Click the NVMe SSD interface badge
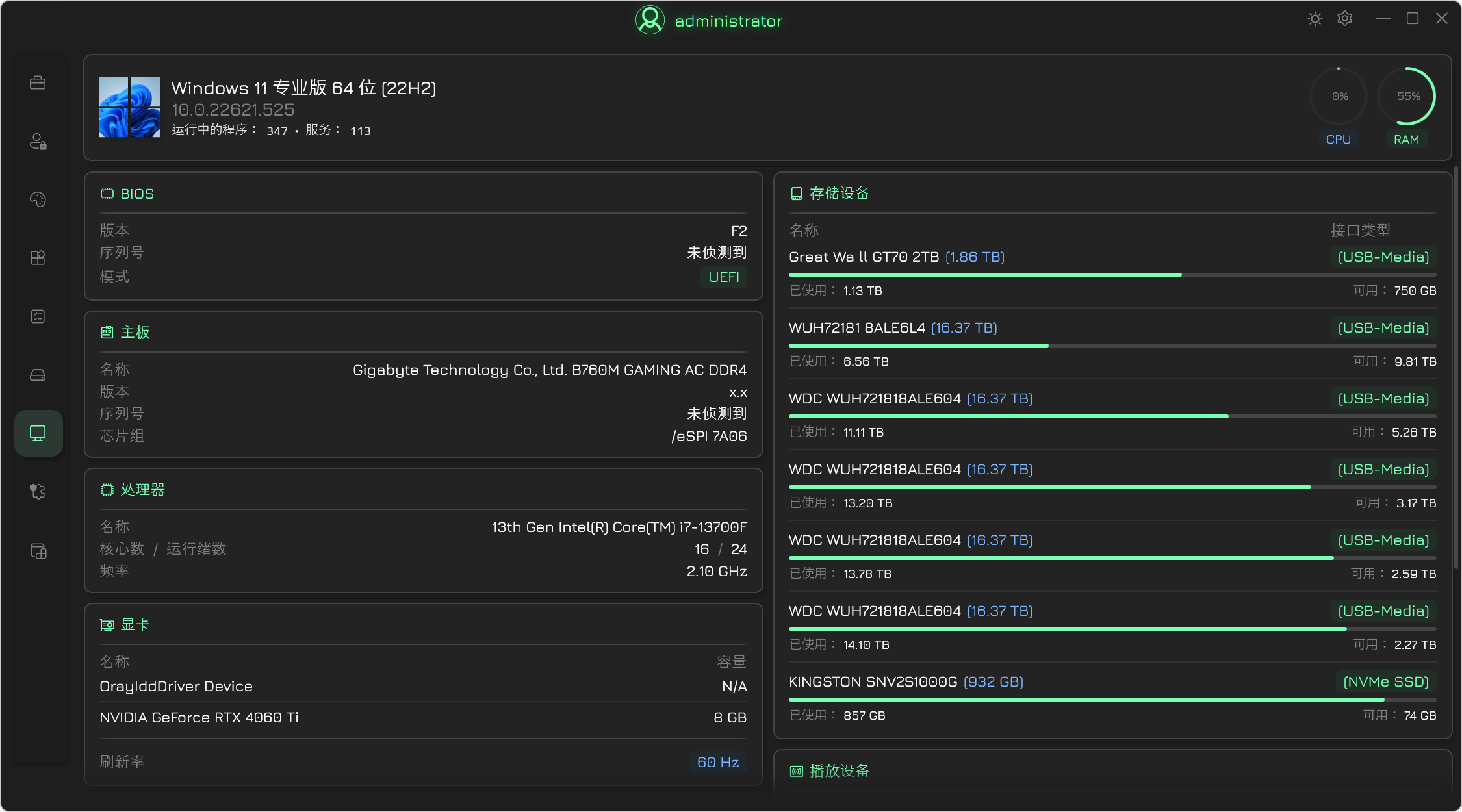 pyautogui.click(x=1386, y=681)
